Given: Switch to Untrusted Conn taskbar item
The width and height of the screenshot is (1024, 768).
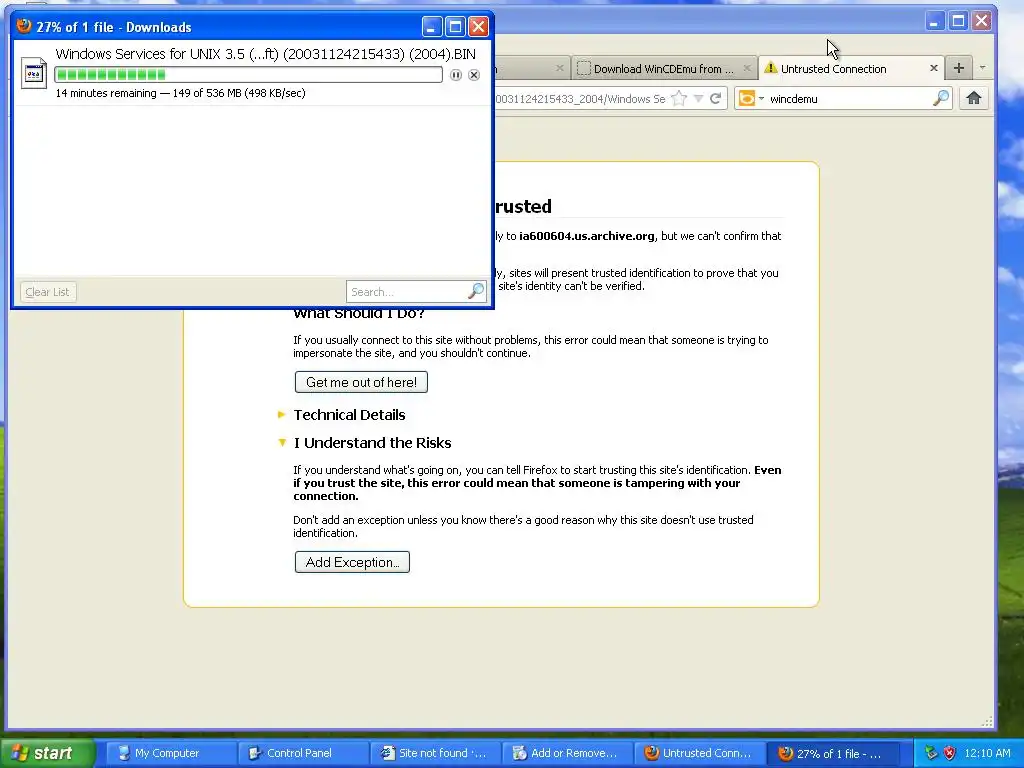Looking at the screenshot, I should [x=699, y=753].
